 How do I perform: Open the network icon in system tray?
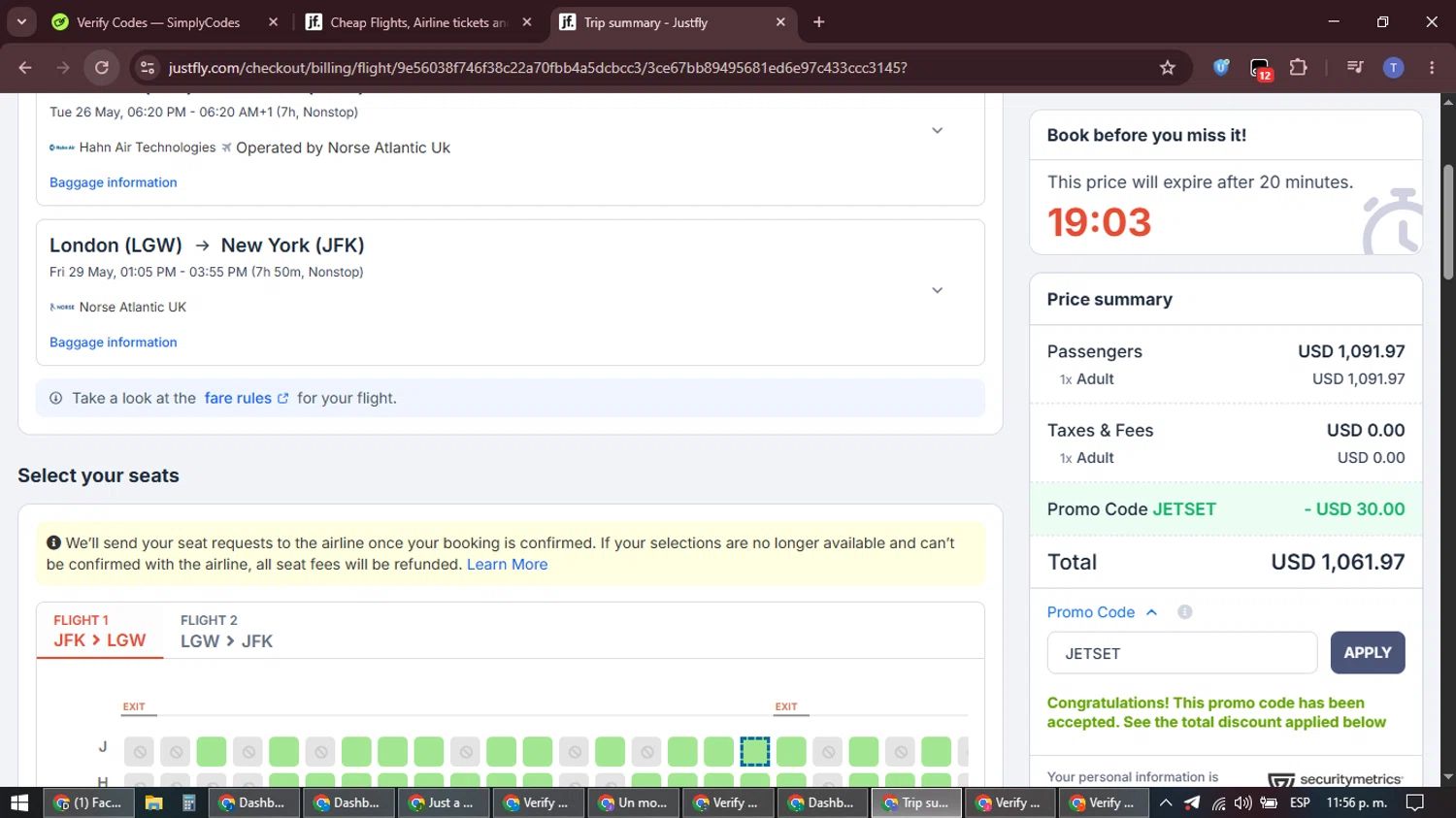pos(1218,802)
